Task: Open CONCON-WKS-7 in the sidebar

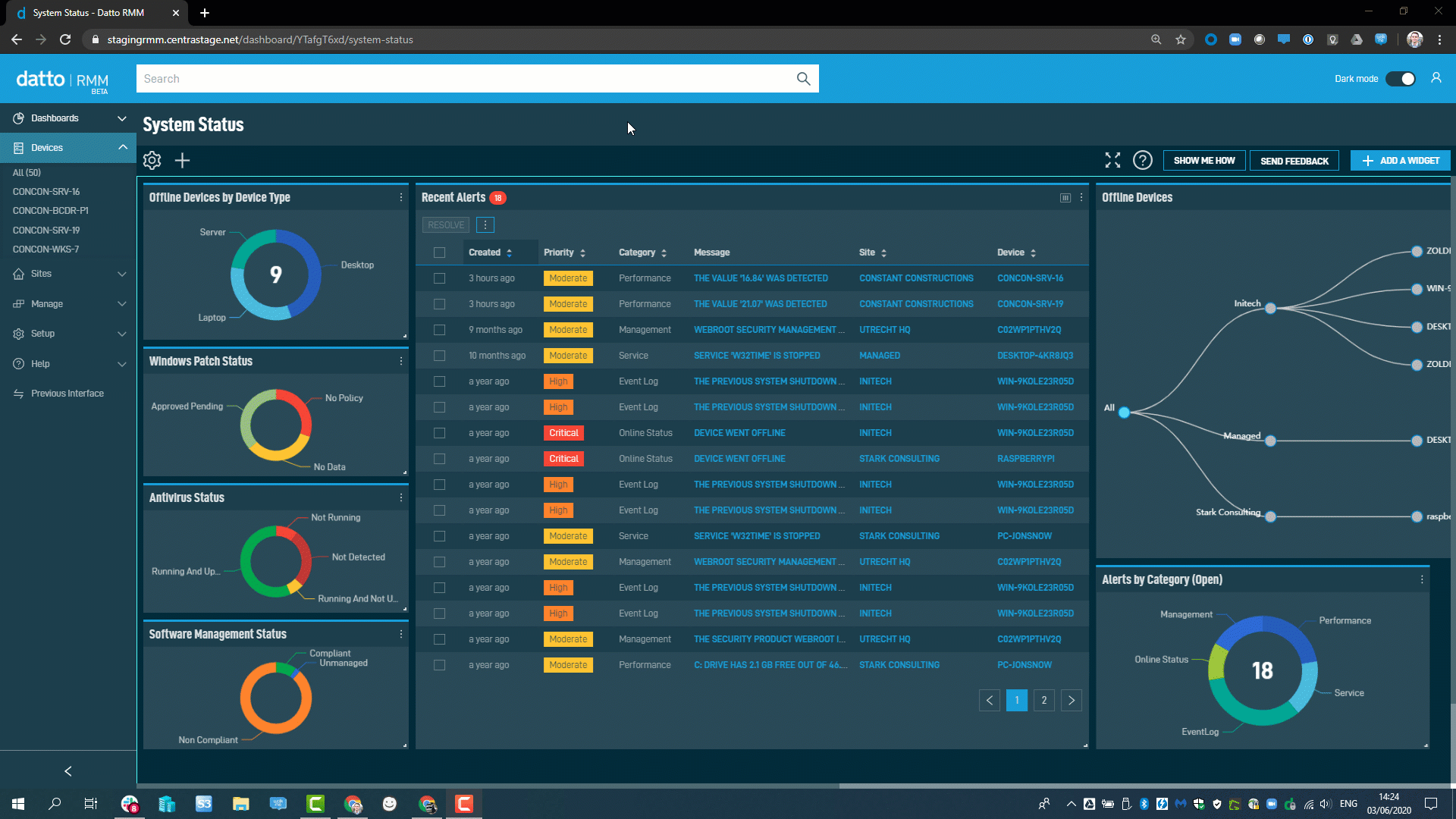Action: tap(45, 249)
